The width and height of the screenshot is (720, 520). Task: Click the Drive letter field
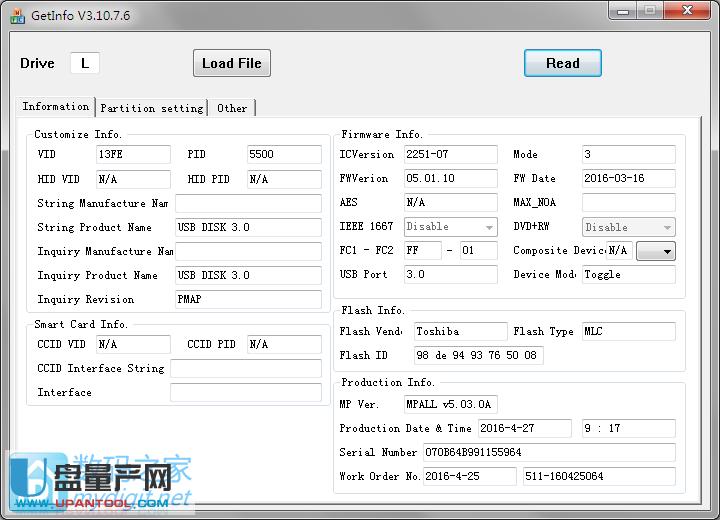(x=85, y=63)
